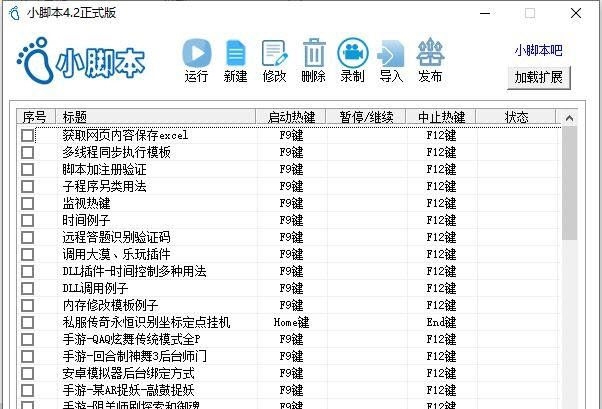The image size is (602, 409).
Task: Click the 导入 (Import) icon
Action: point(391,53)
